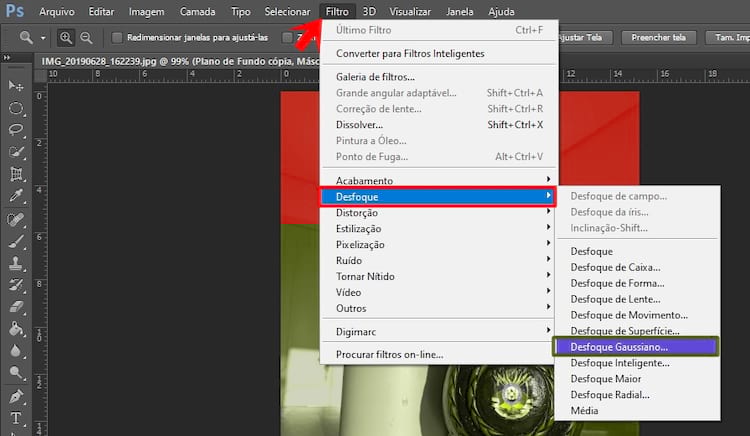Click the Preencher tela button
Screen dimensions: 750x436
[657, 38]
